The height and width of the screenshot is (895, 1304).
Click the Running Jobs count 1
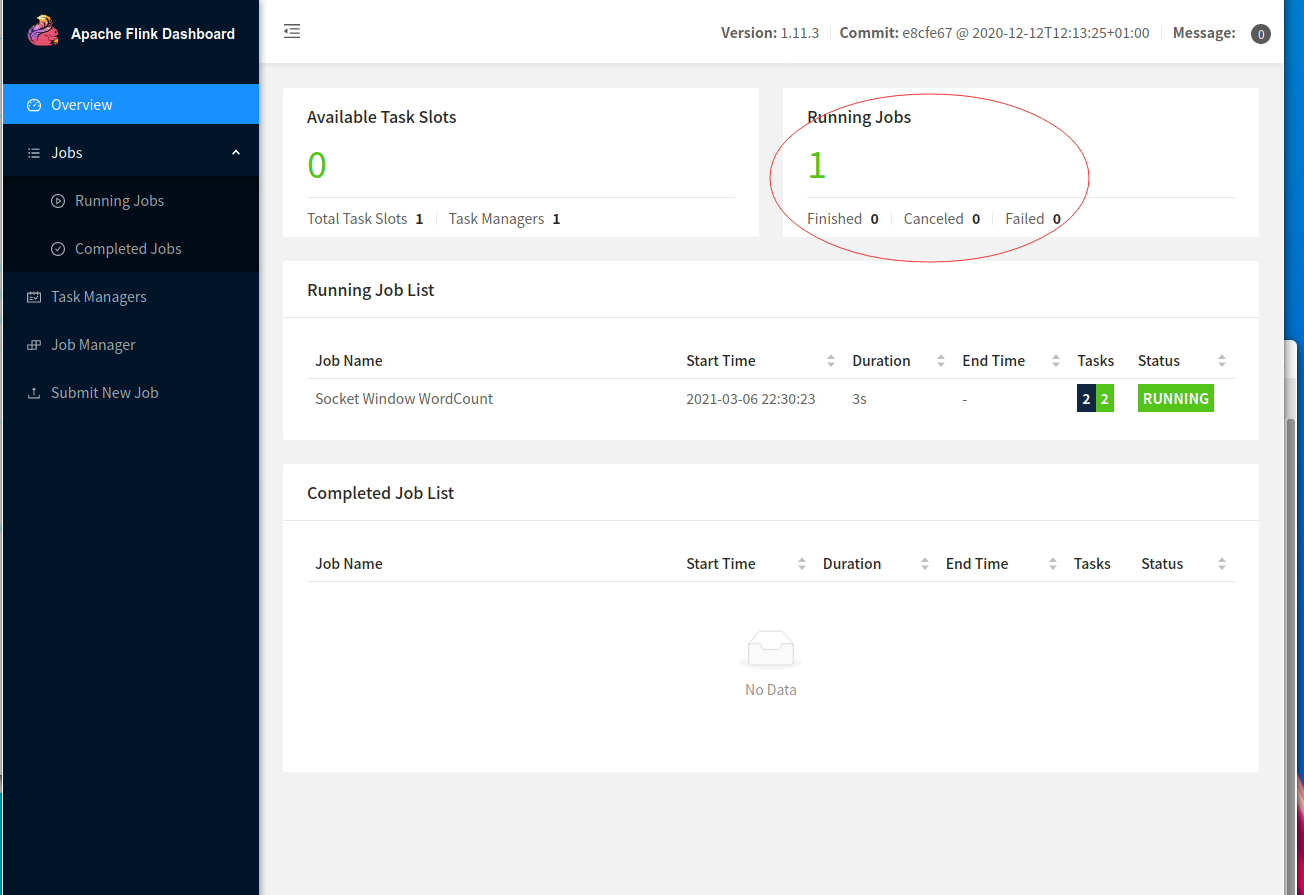(817, 165)
